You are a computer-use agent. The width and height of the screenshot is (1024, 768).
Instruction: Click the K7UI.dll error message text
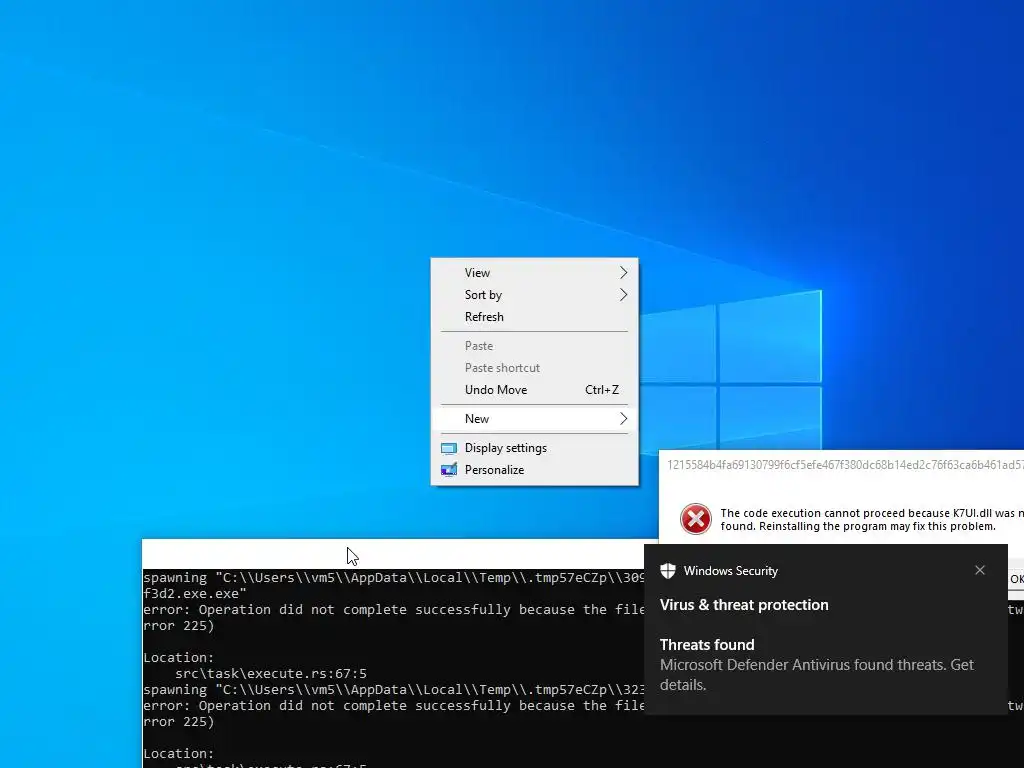click(872, 520)
